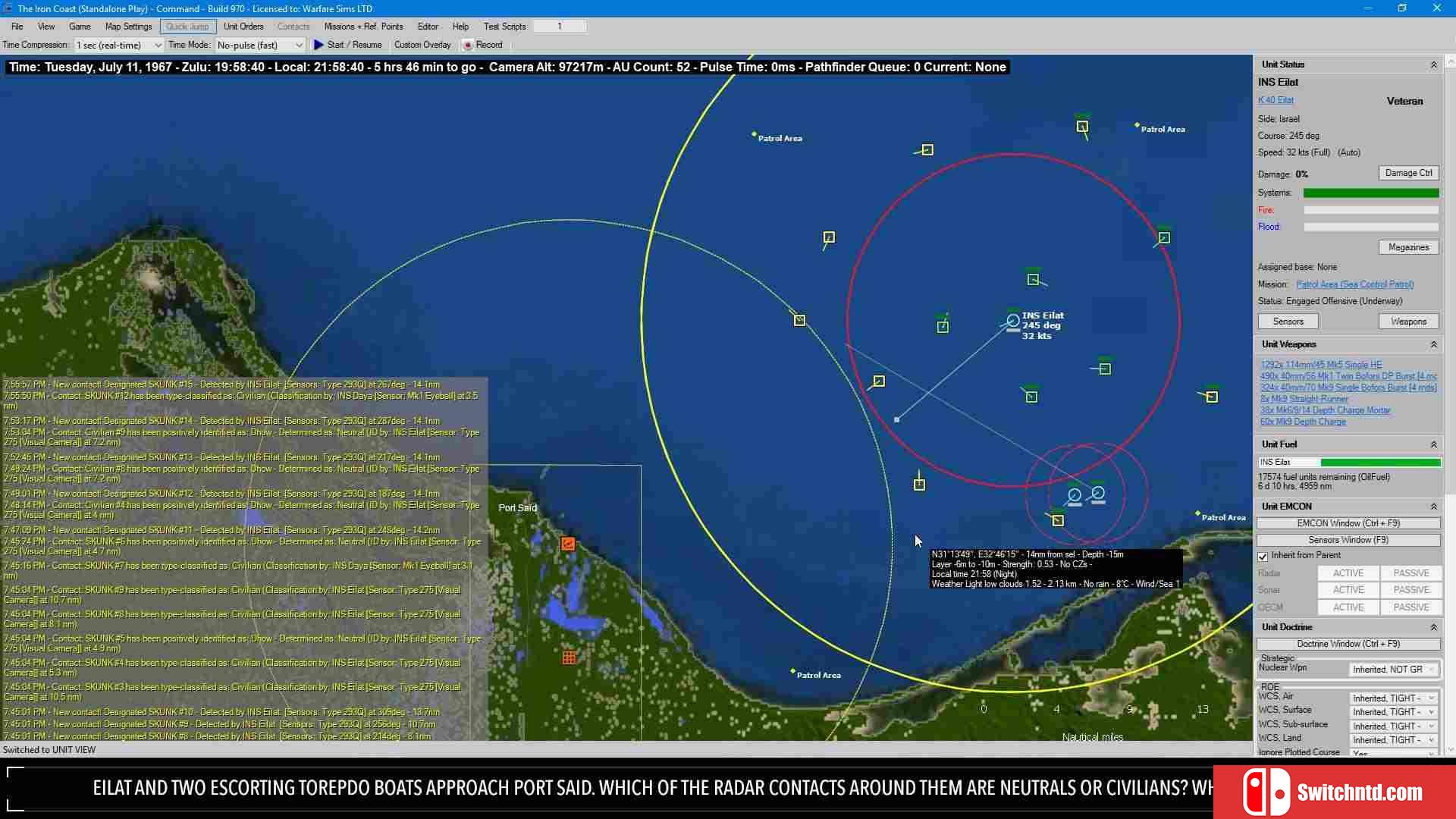The width and height of the screenshot is (1456, 819).
Task: Select the topmost contact marker near top-right Patrol Area
Action: tap(1082, 126)
